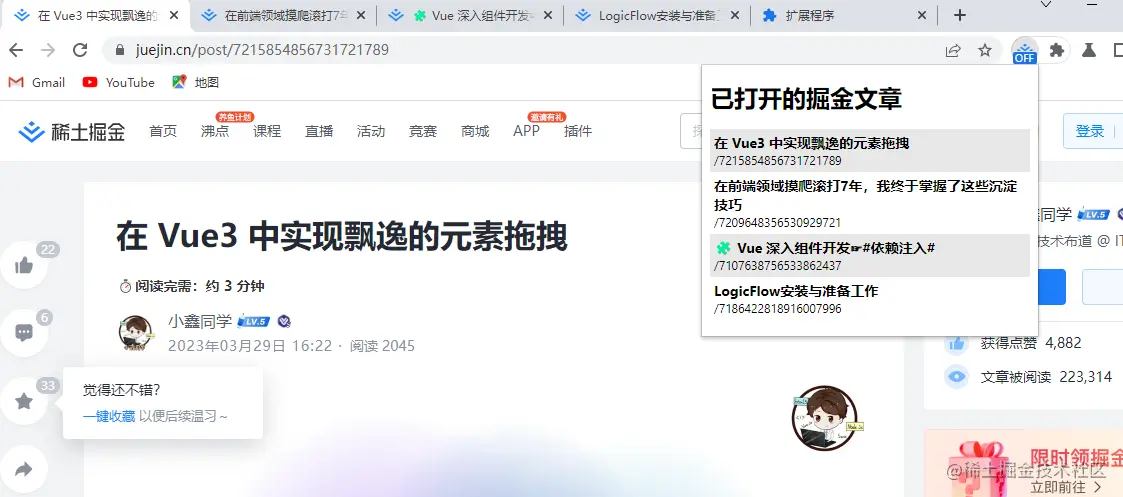
Task: Go forward with the browser forward arrow
Action: coord(48,50)
